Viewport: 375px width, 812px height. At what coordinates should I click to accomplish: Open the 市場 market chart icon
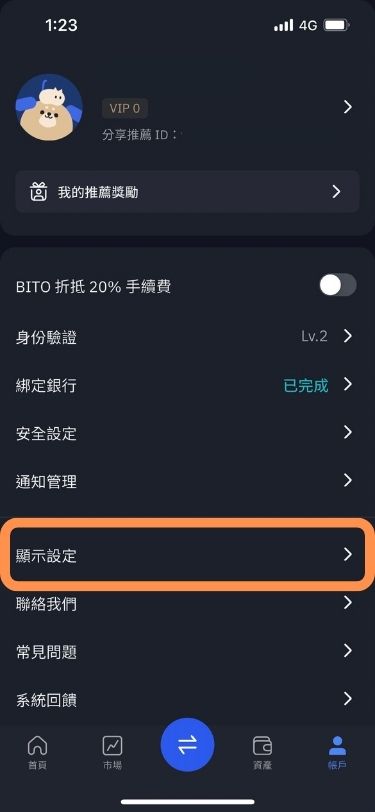pyautogui.click(x=112, y=745)
